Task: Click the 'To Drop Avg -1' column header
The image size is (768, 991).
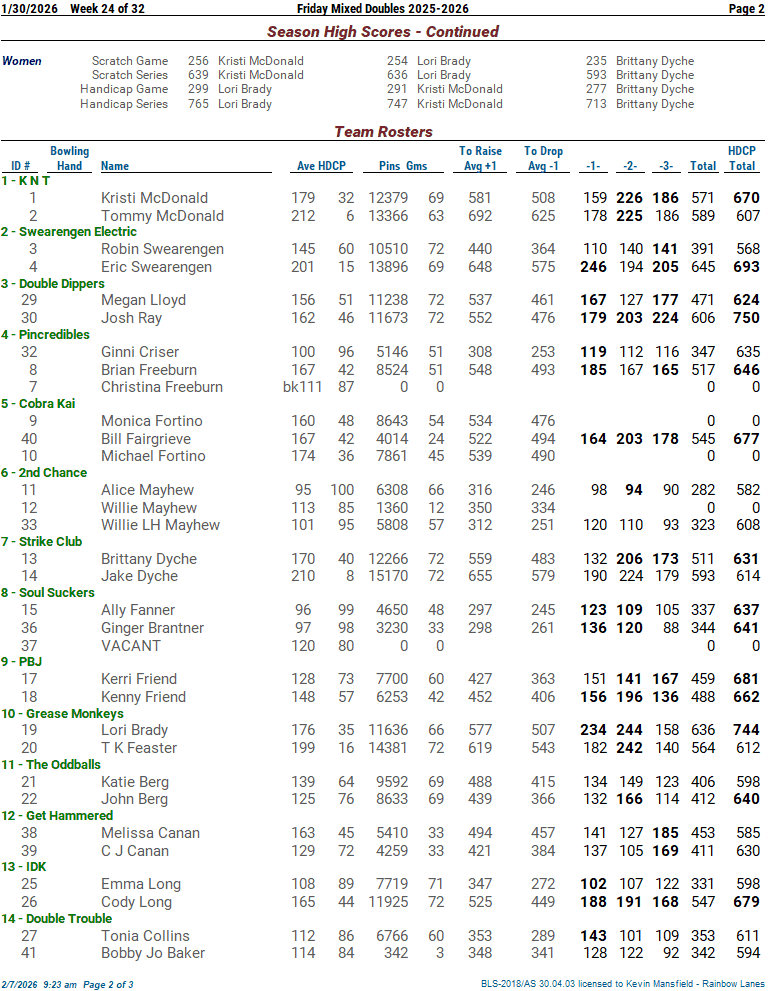Action: coord(543,159)
